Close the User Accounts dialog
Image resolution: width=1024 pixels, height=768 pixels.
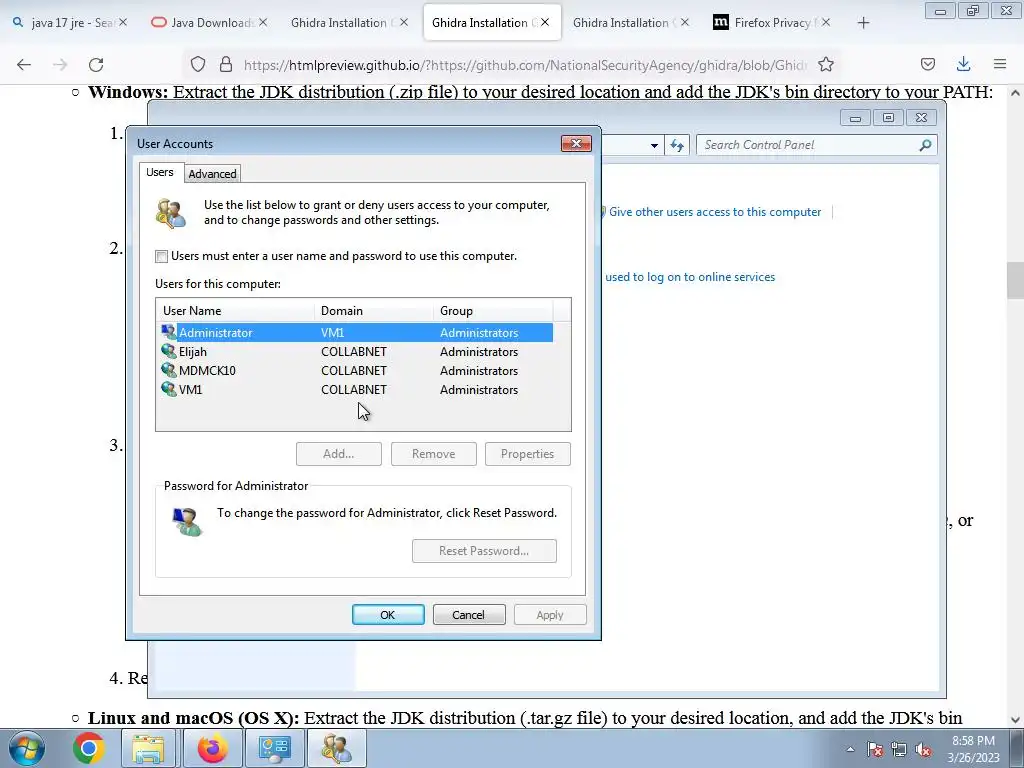click(x=576, y=143)
